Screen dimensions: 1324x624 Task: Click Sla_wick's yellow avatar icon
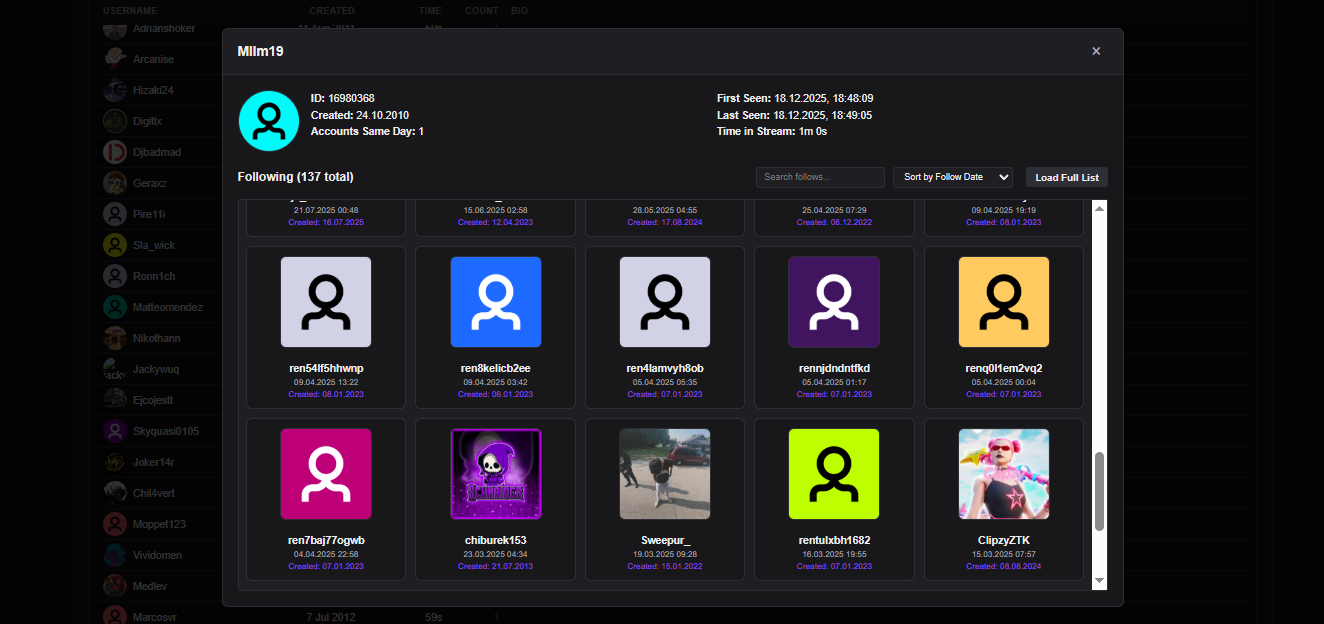pos(115,245)
